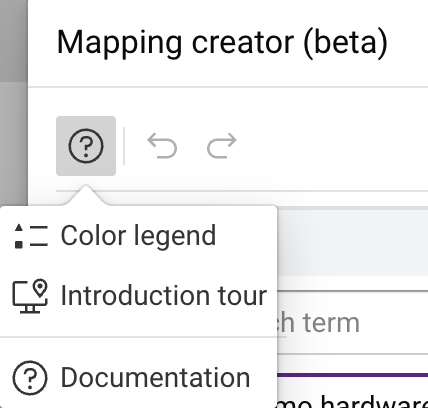Click the undo arrow icon
Screen dimensions: 428x408
click(162, 146)
